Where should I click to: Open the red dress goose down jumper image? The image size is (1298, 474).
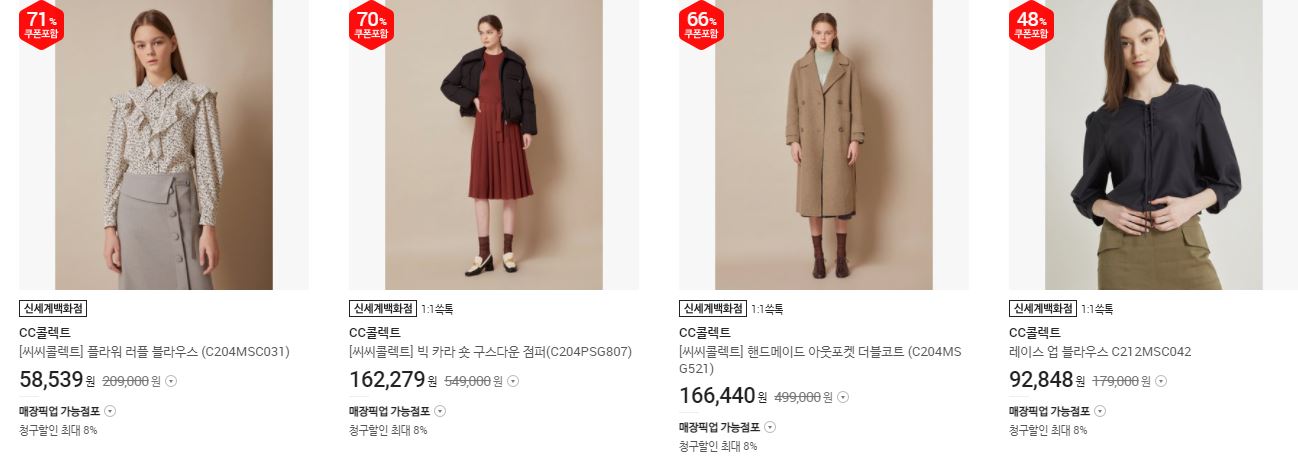[x=494, y=145]
